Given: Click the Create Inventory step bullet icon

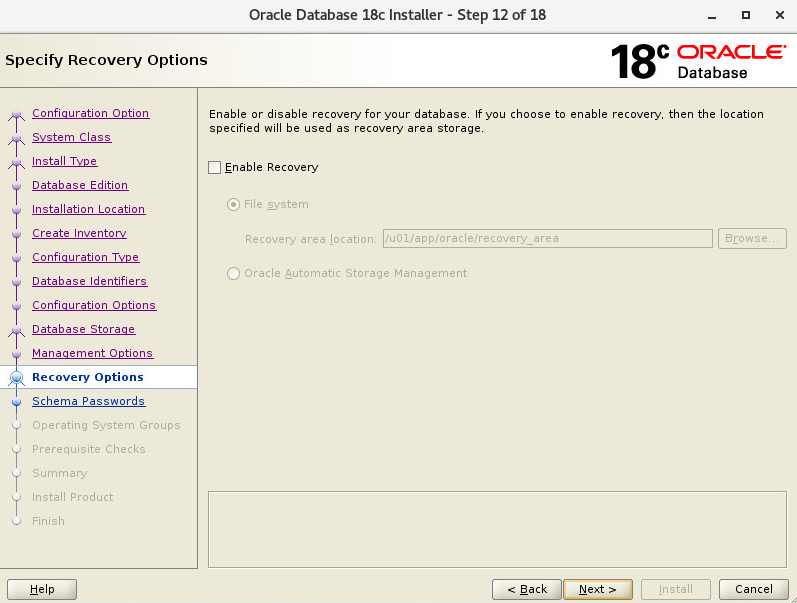Looking at the screenshot, I should click(16, 233).
